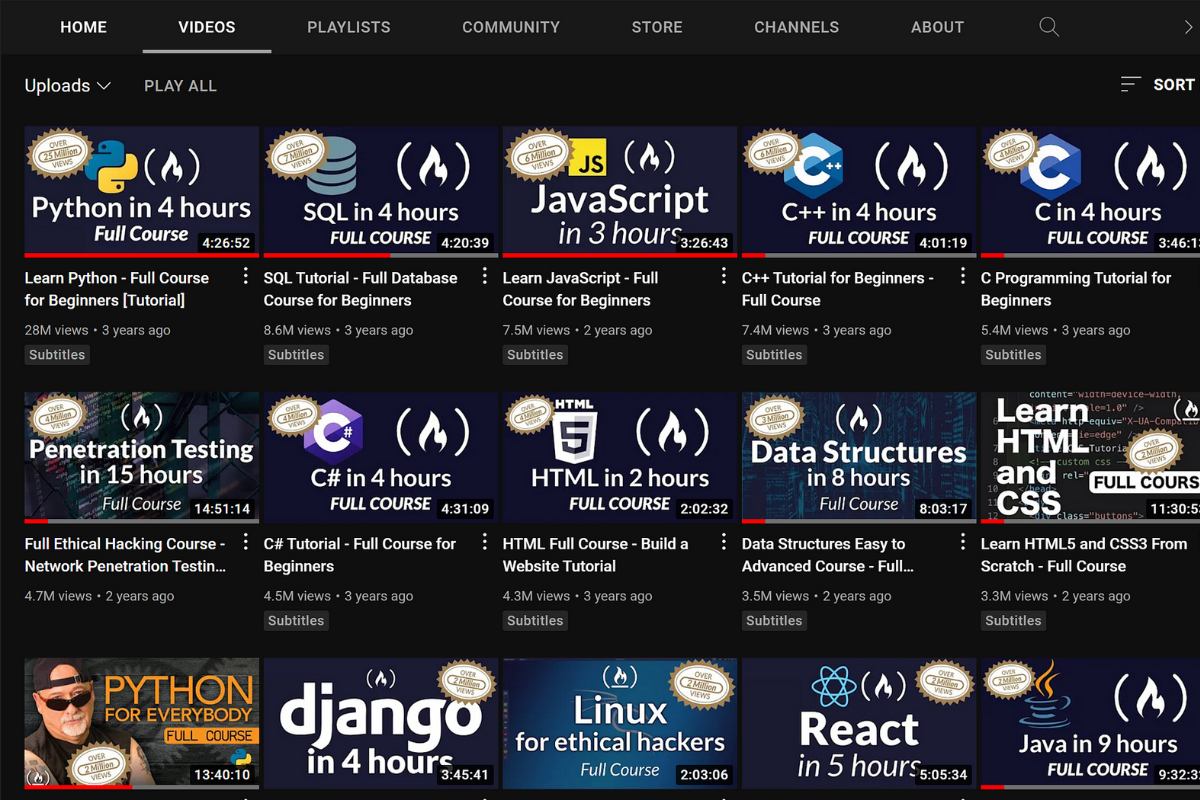Open options menu for Data Structures video
Screen dimensions: 1200x800
point(963,542)
